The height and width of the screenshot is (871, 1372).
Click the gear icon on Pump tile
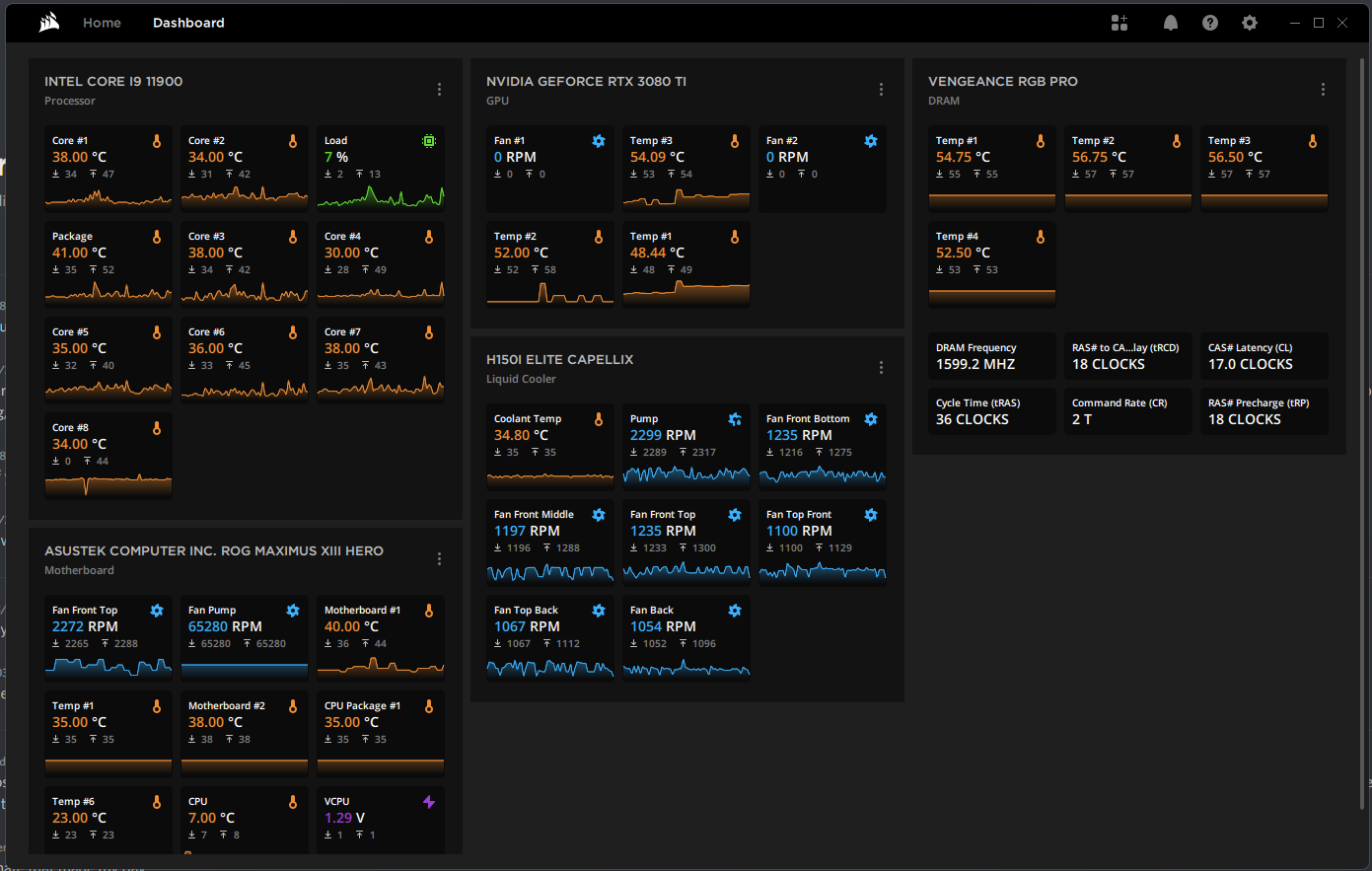click(x=735, y=419)
